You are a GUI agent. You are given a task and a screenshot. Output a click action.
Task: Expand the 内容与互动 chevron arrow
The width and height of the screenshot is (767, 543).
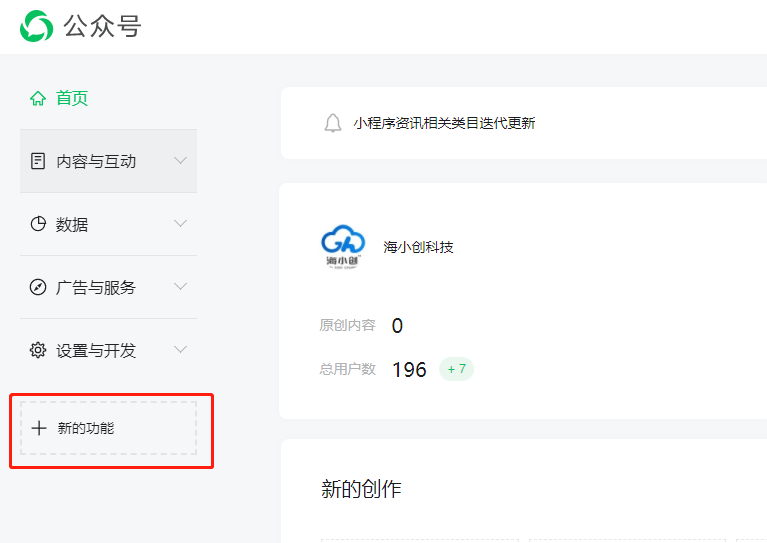180,161
